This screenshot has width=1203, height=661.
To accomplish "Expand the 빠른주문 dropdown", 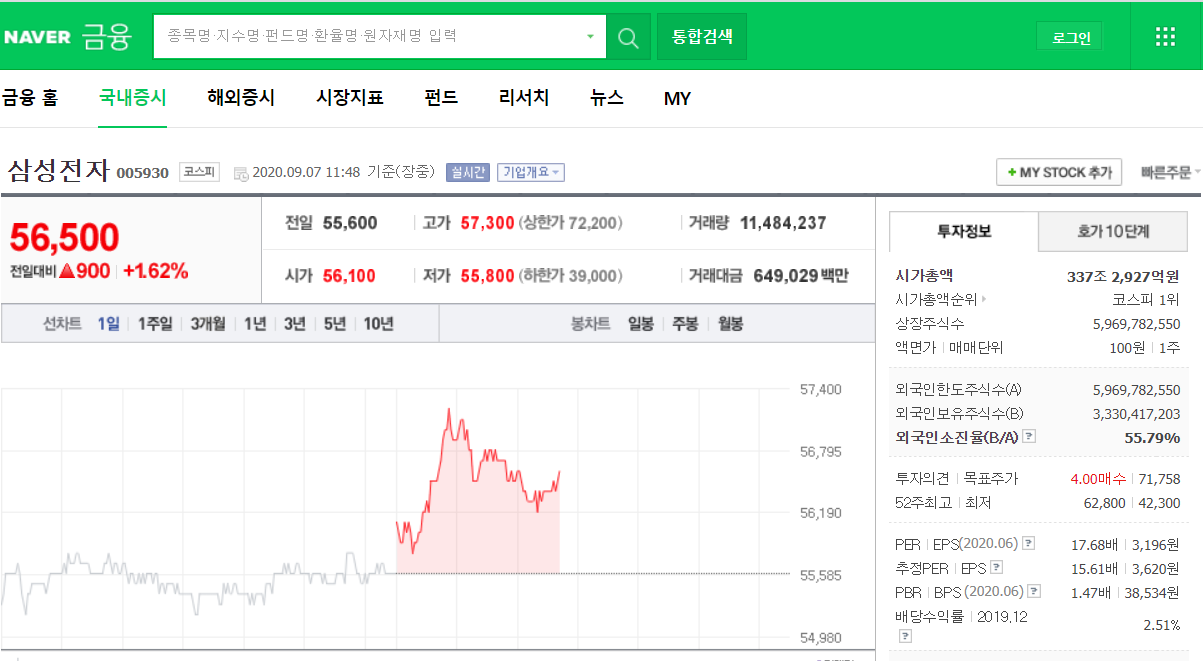I will click(1171, 172).
